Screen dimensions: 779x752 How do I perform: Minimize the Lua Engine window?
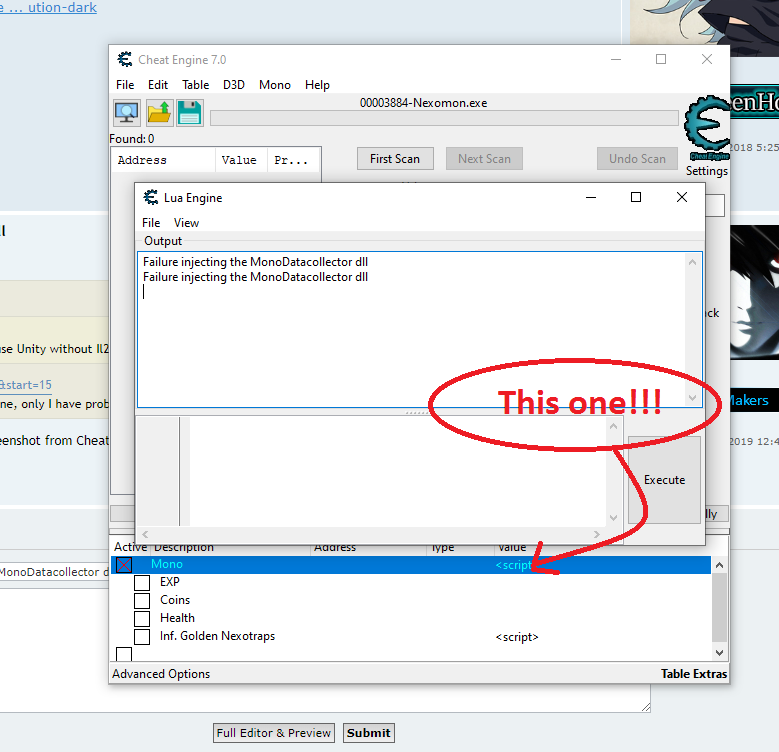pyautogui.click(x=591, y=197)
